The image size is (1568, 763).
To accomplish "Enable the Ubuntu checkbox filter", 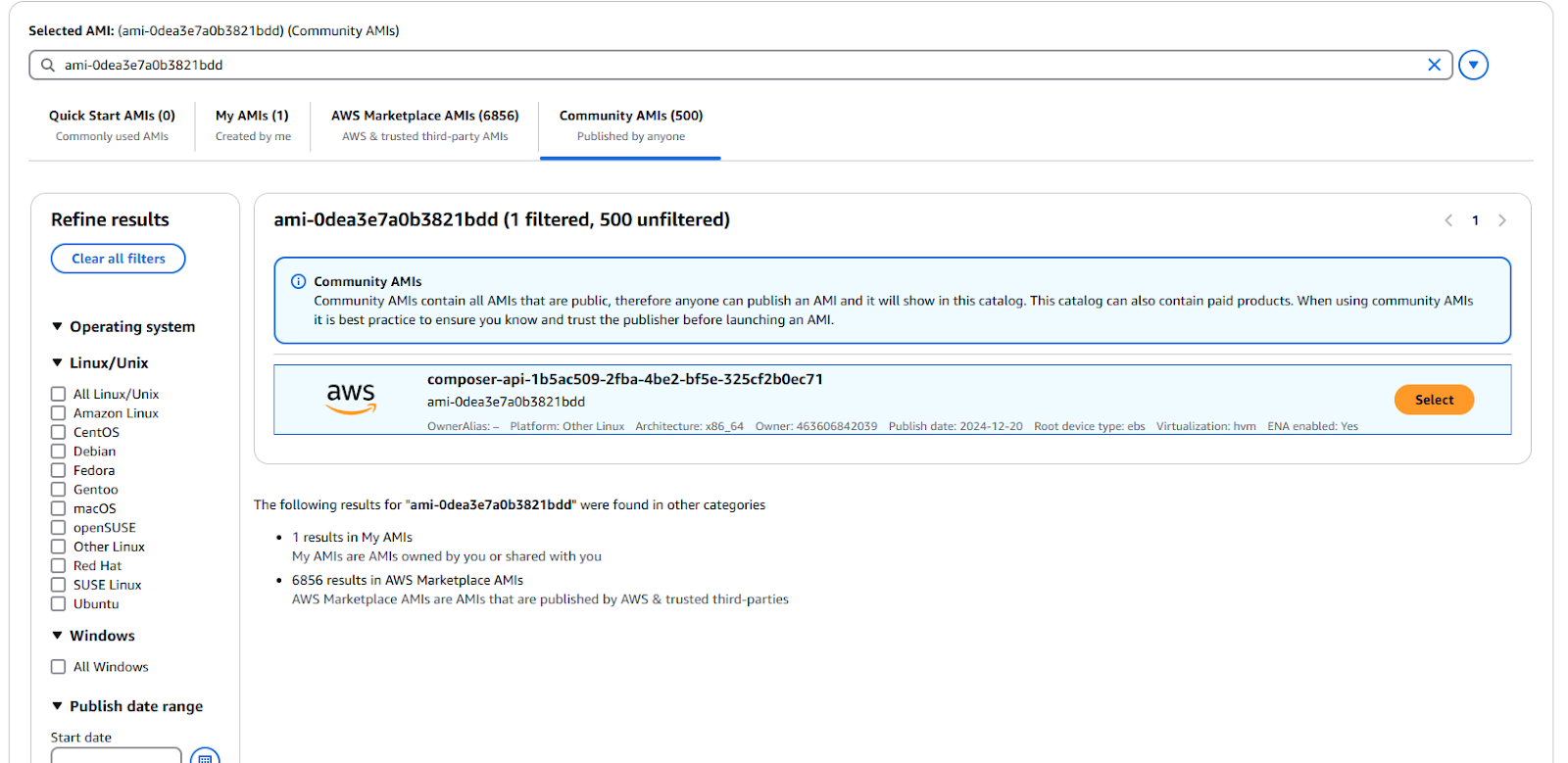I will [x=59, y=604].
